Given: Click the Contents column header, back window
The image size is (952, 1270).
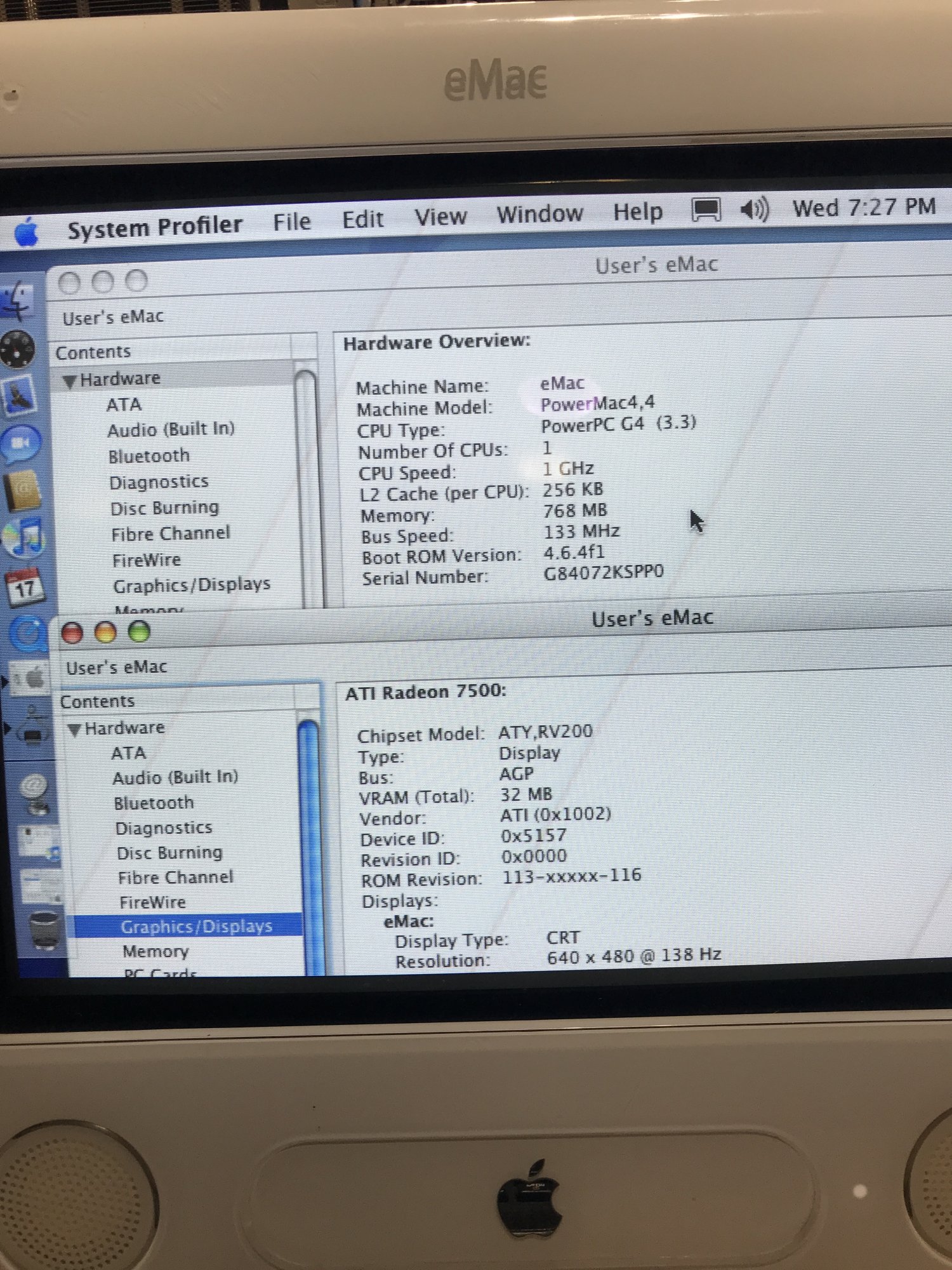Looking at the screenshot, I should tap(173, 351).
